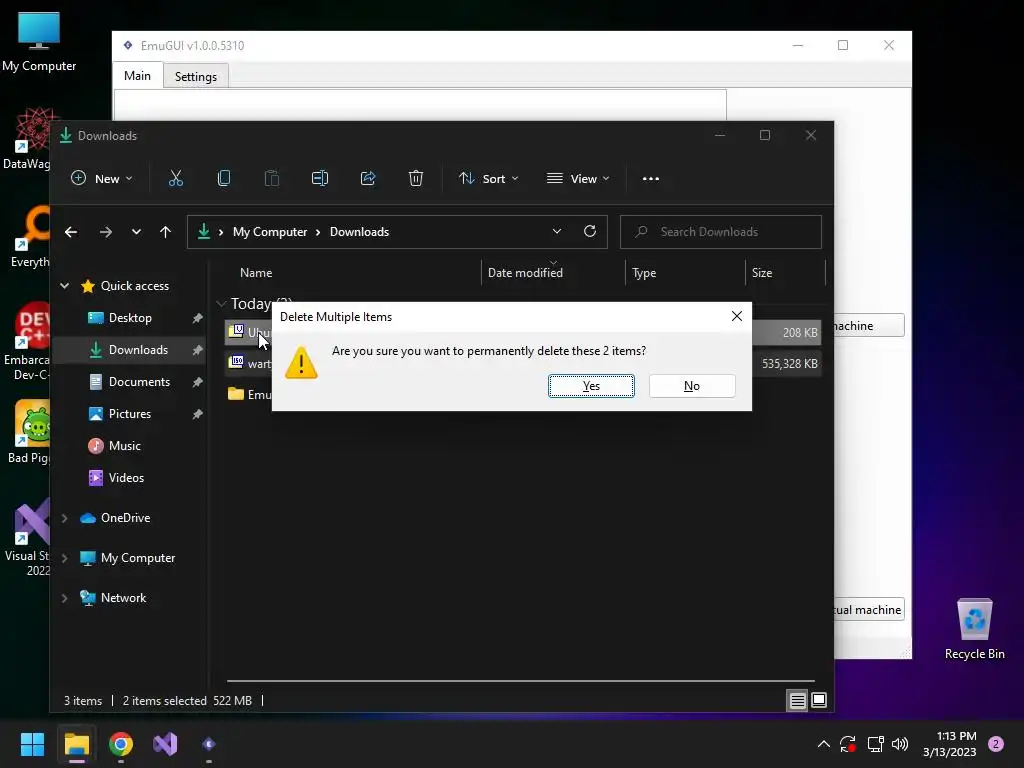This screenshot has width=1024, height=768.
Task: Go up one folder level arrow
Action: coord(165,232)
